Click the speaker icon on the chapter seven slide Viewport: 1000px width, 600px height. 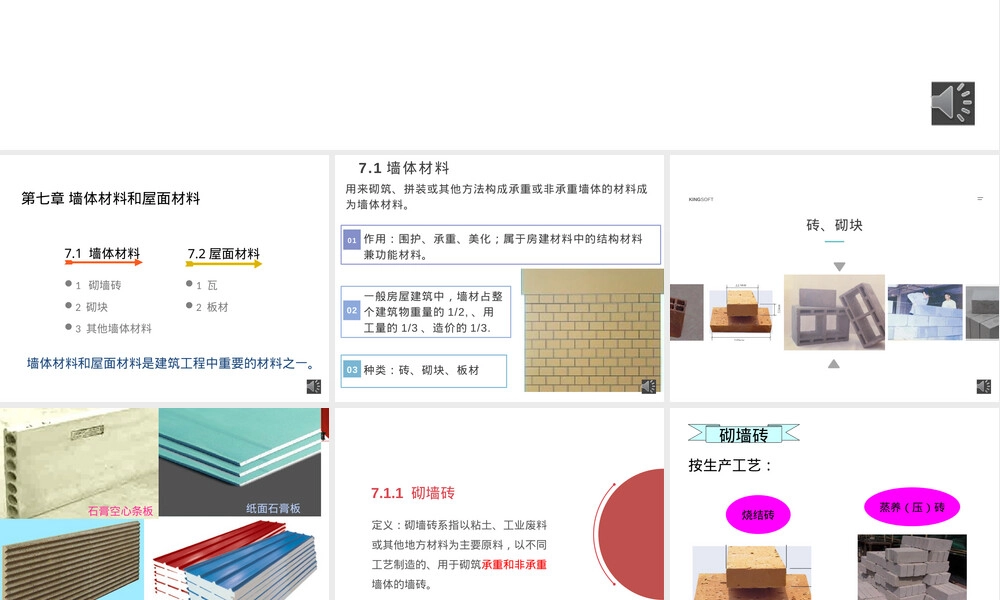click(314, 386)
